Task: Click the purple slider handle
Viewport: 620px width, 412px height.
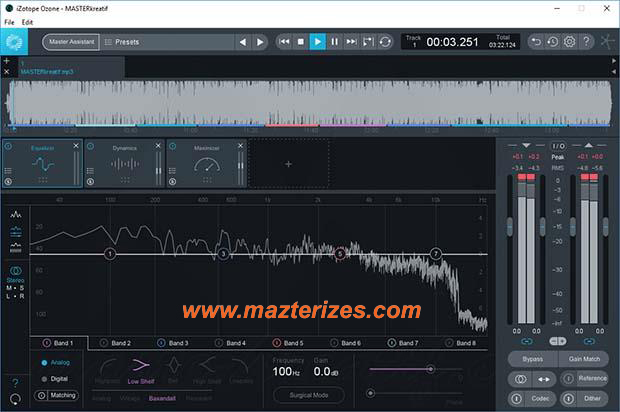Action: [x=430, y=369]
